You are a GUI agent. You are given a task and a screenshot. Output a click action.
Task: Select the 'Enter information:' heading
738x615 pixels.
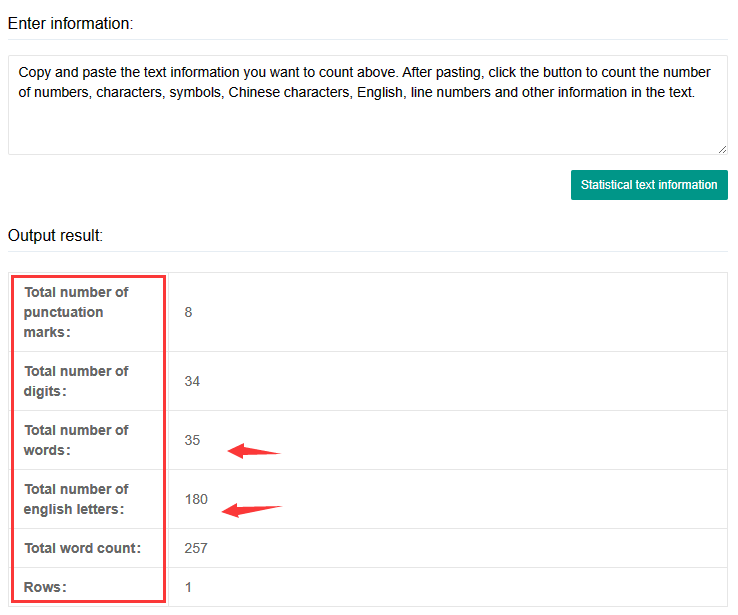[70, 22]
